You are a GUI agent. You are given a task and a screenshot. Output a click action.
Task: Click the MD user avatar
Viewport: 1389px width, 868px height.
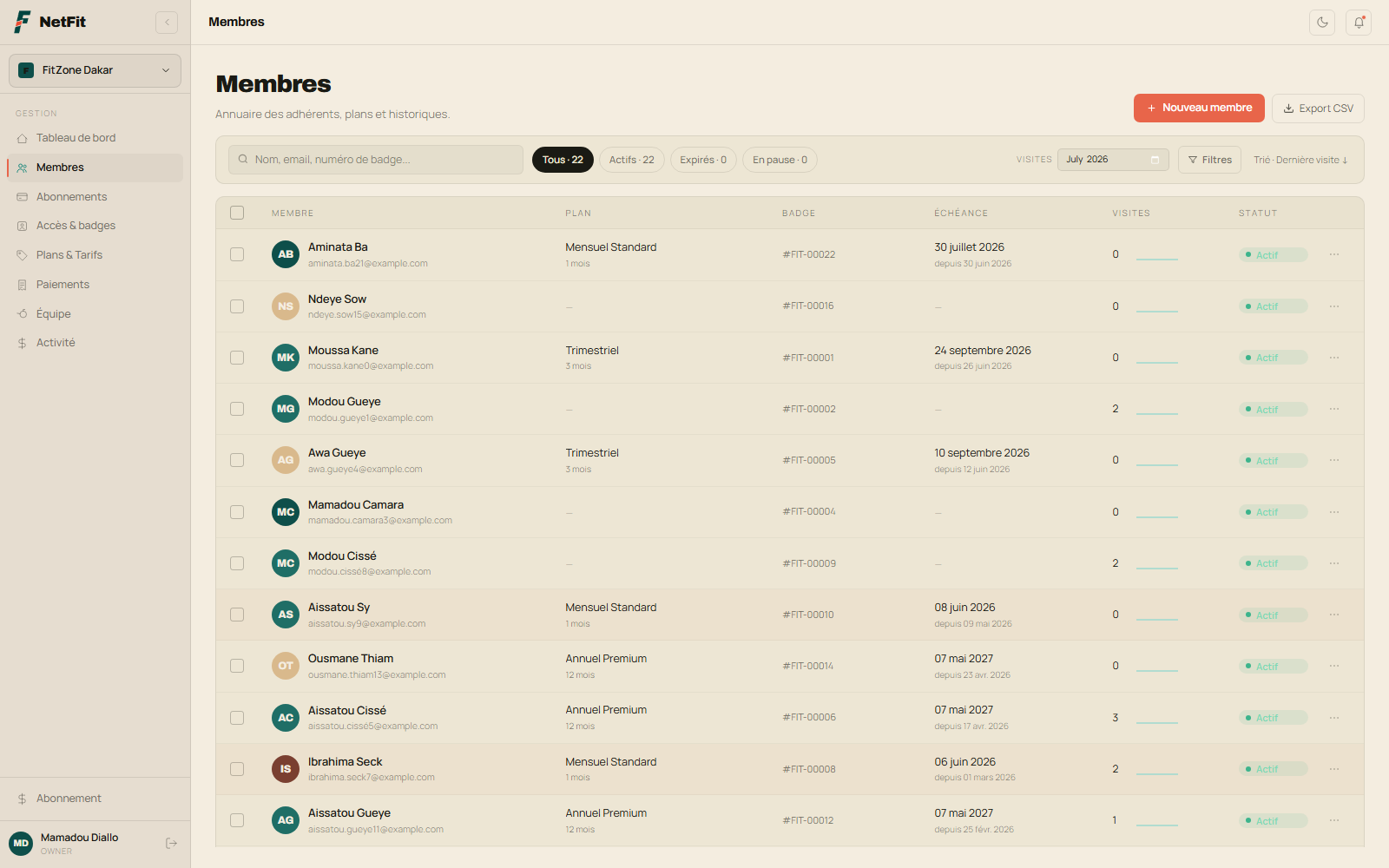(x=21, y=843)
